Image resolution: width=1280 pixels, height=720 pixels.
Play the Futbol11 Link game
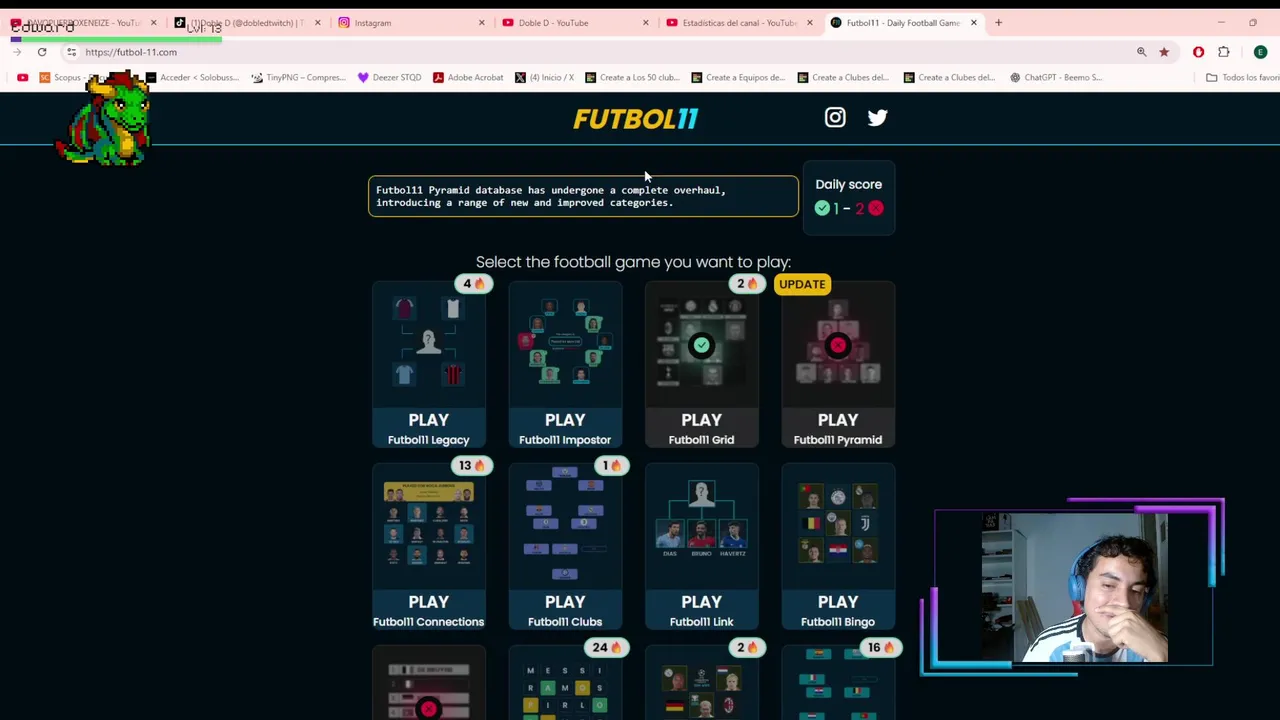pyautogui.click(x=701, y=547)
